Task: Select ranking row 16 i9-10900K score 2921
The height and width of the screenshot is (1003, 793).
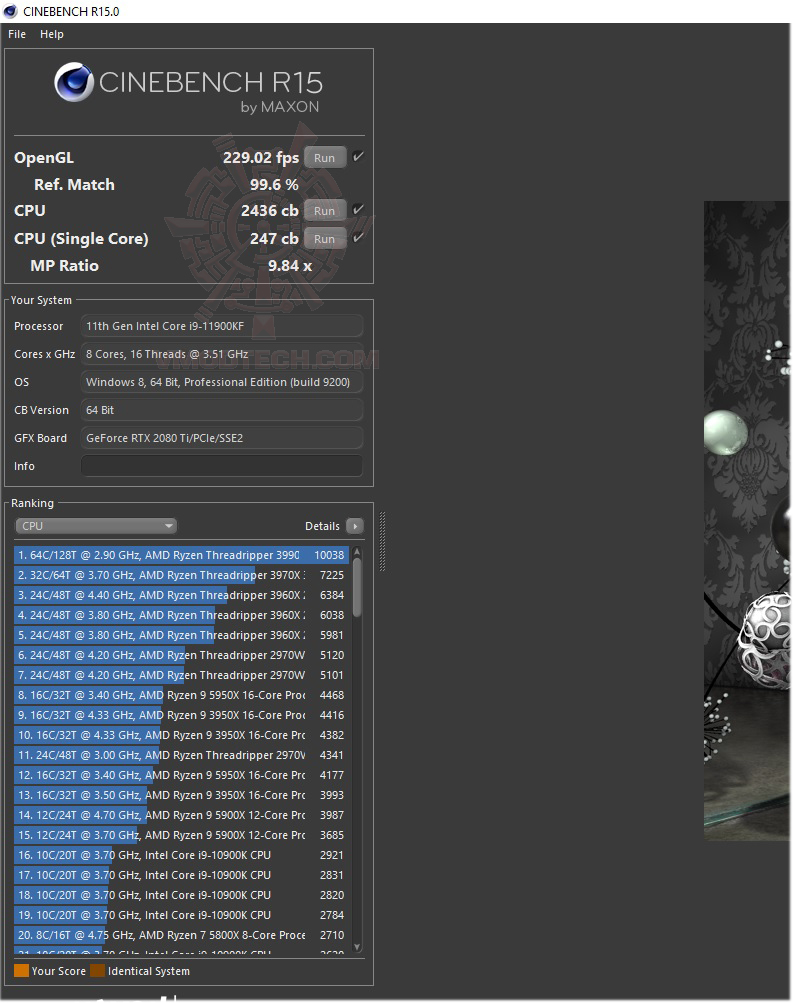Action: point(182,855)
